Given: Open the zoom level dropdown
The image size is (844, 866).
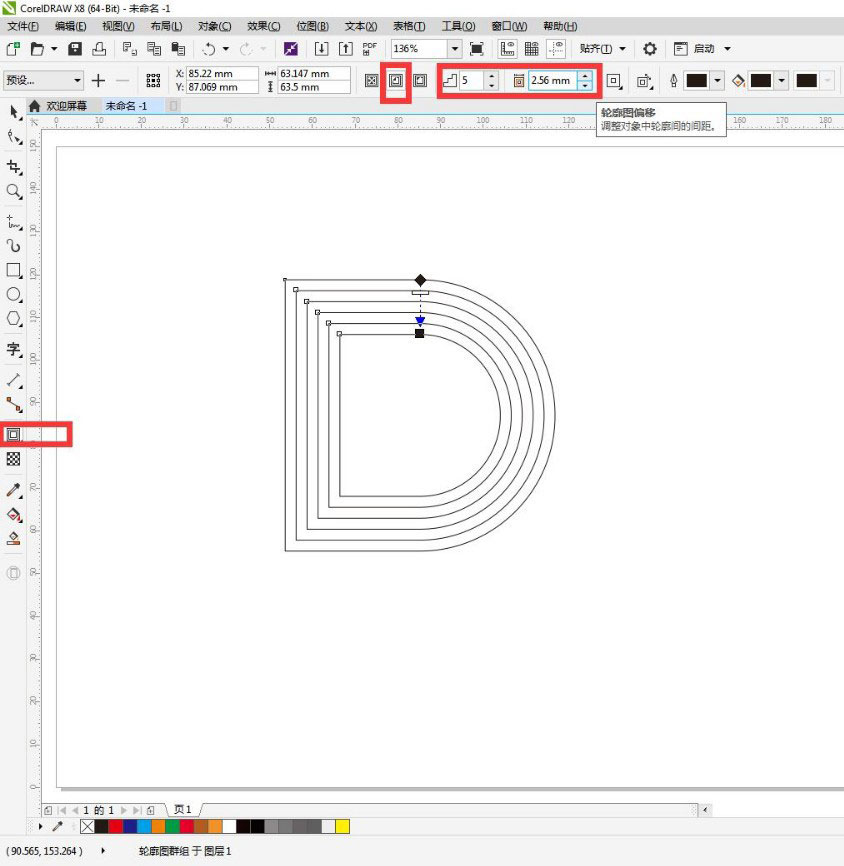Looking at the screenshot, I should tap(454, 48).
